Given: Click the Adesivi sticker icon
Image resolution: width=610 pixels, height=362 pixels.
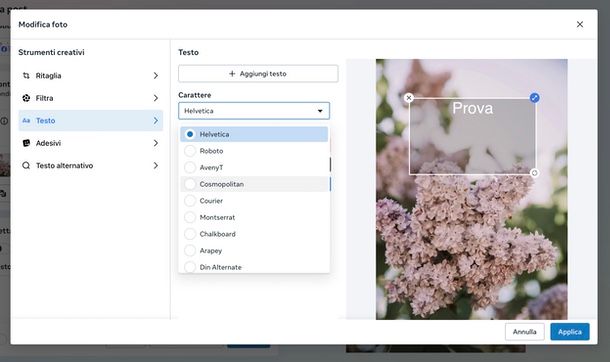Looking at the screenshot, I should tap(26, 143).
